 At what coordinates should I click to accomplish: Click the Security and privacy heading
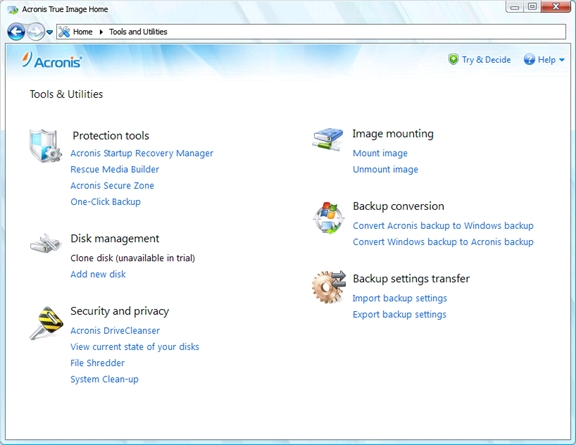pyautogui.click(x=120, y=311)
